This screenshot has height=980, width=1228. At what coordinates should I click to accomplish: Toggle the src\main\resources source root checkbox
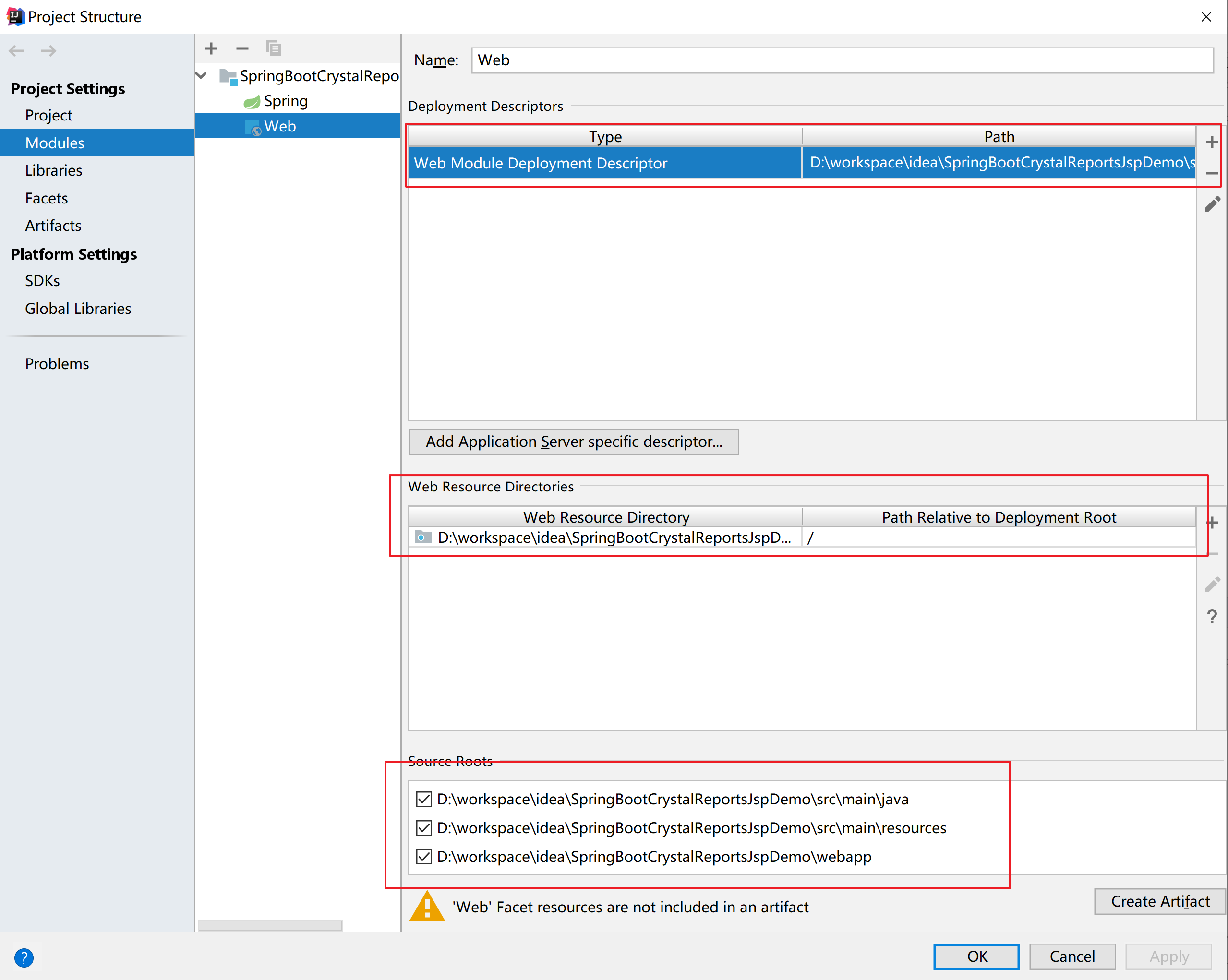pos(424,828)
